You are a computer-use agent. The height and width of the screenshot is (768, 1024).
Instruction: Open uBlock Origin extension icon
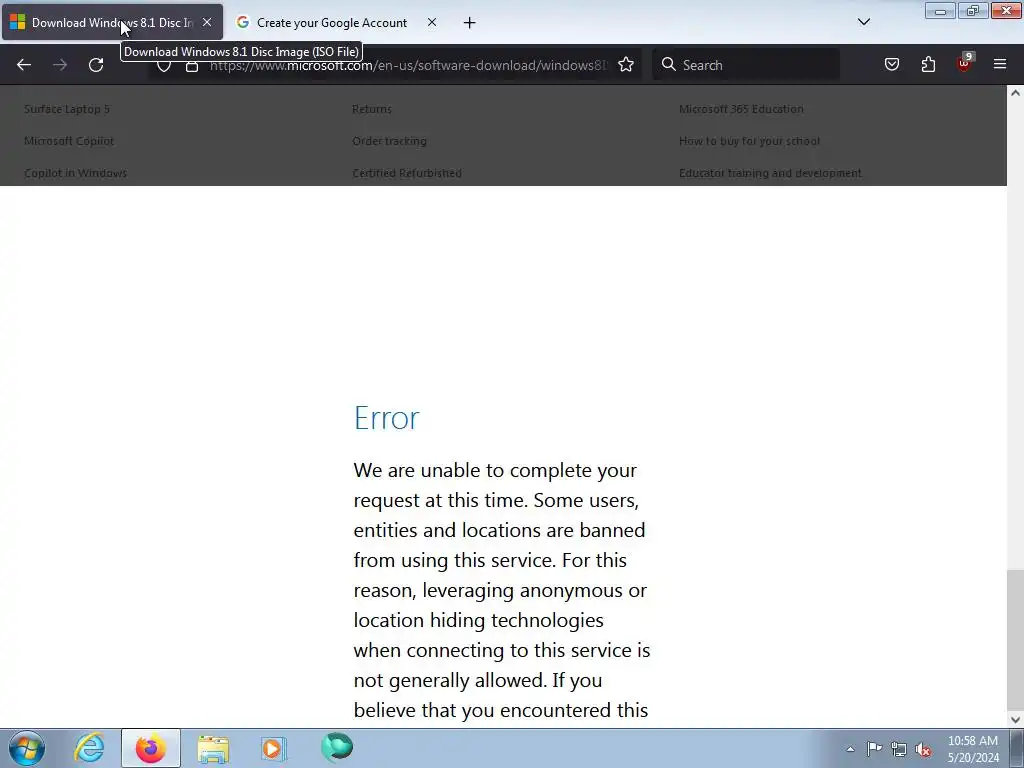click(x=964, y=63)
